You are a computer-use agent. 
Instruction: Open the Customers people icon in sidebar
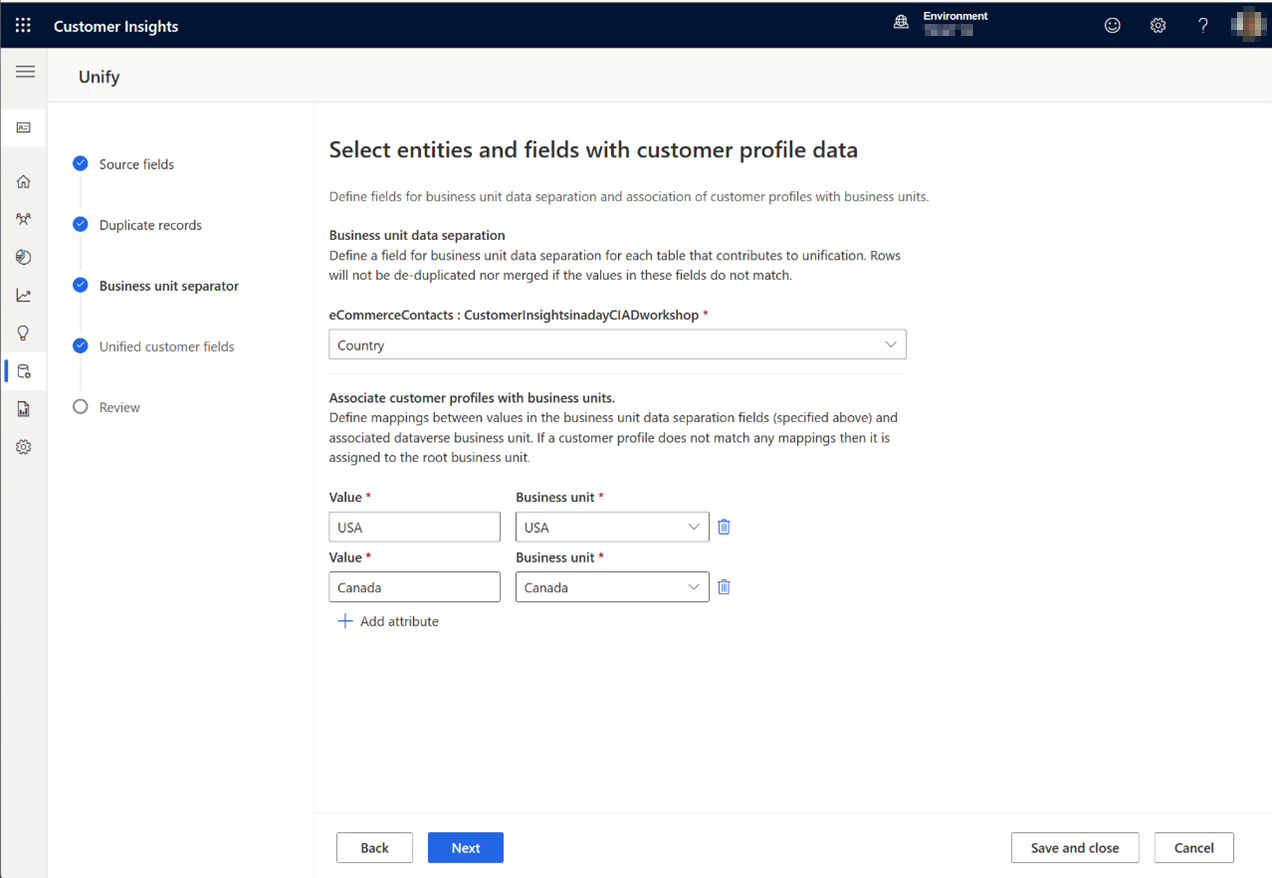pos(24,219)
